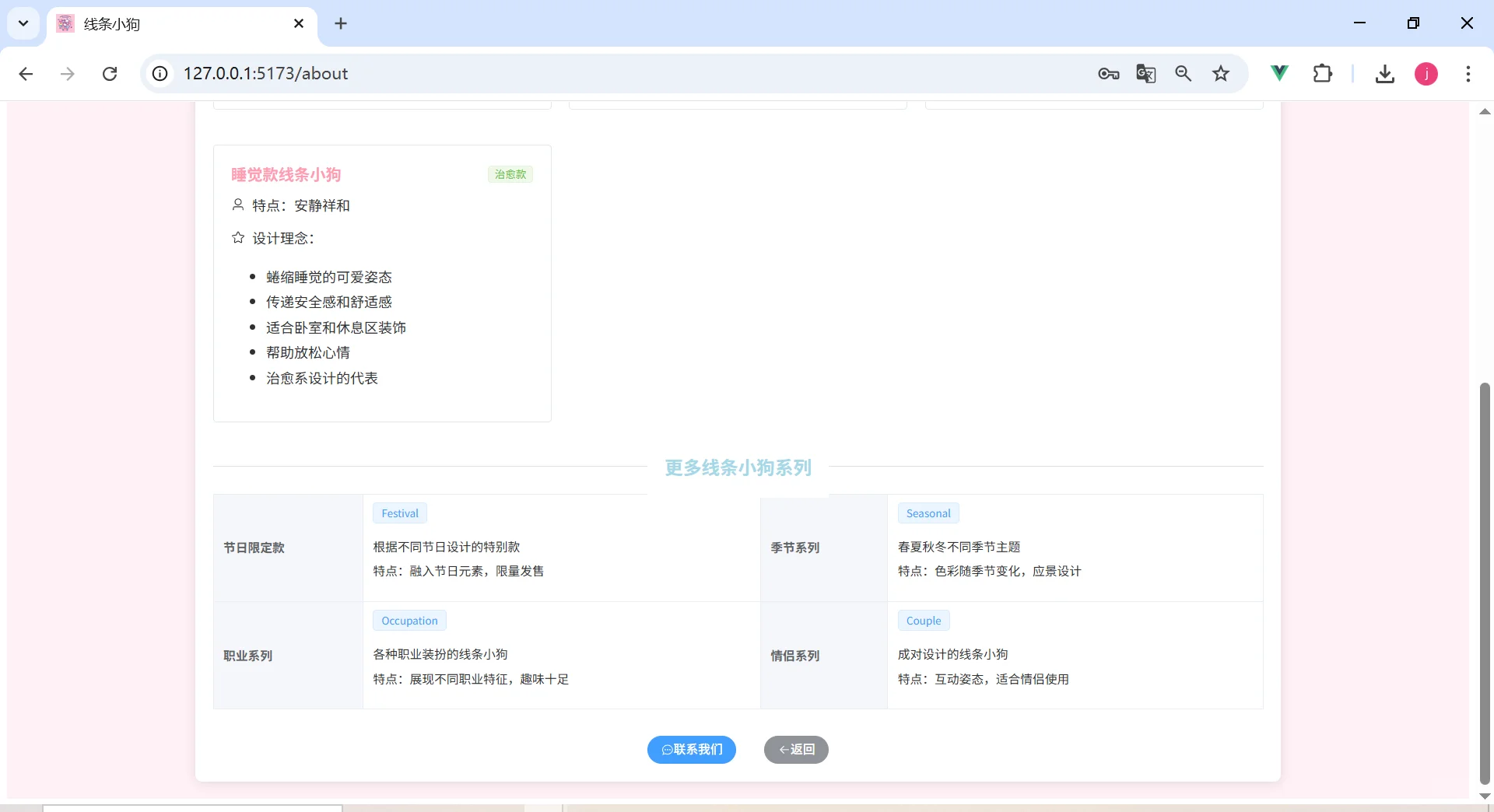Open the browser three-dot menu
The image size is (1494, 812).
coord(1468,74)
